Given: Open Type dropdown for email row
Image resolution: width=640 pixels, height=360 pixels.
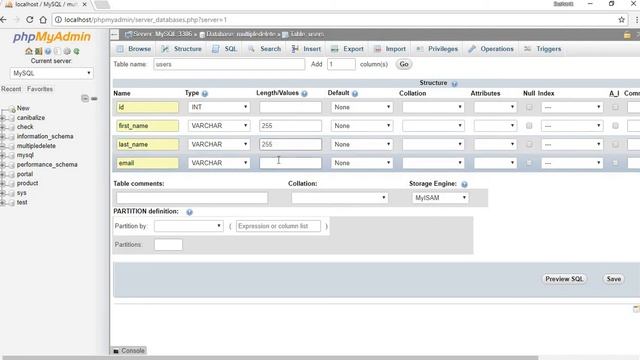Looking at the screenshot, I should click(x=219, y=163).
